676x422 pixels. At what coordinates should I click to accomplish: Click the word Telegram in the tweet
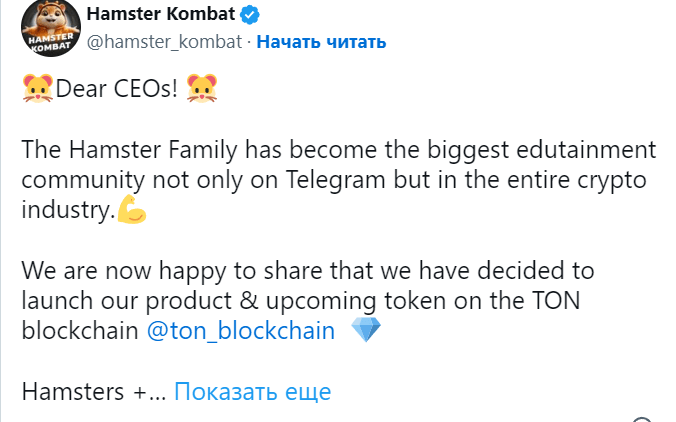(x=335, y=180)
